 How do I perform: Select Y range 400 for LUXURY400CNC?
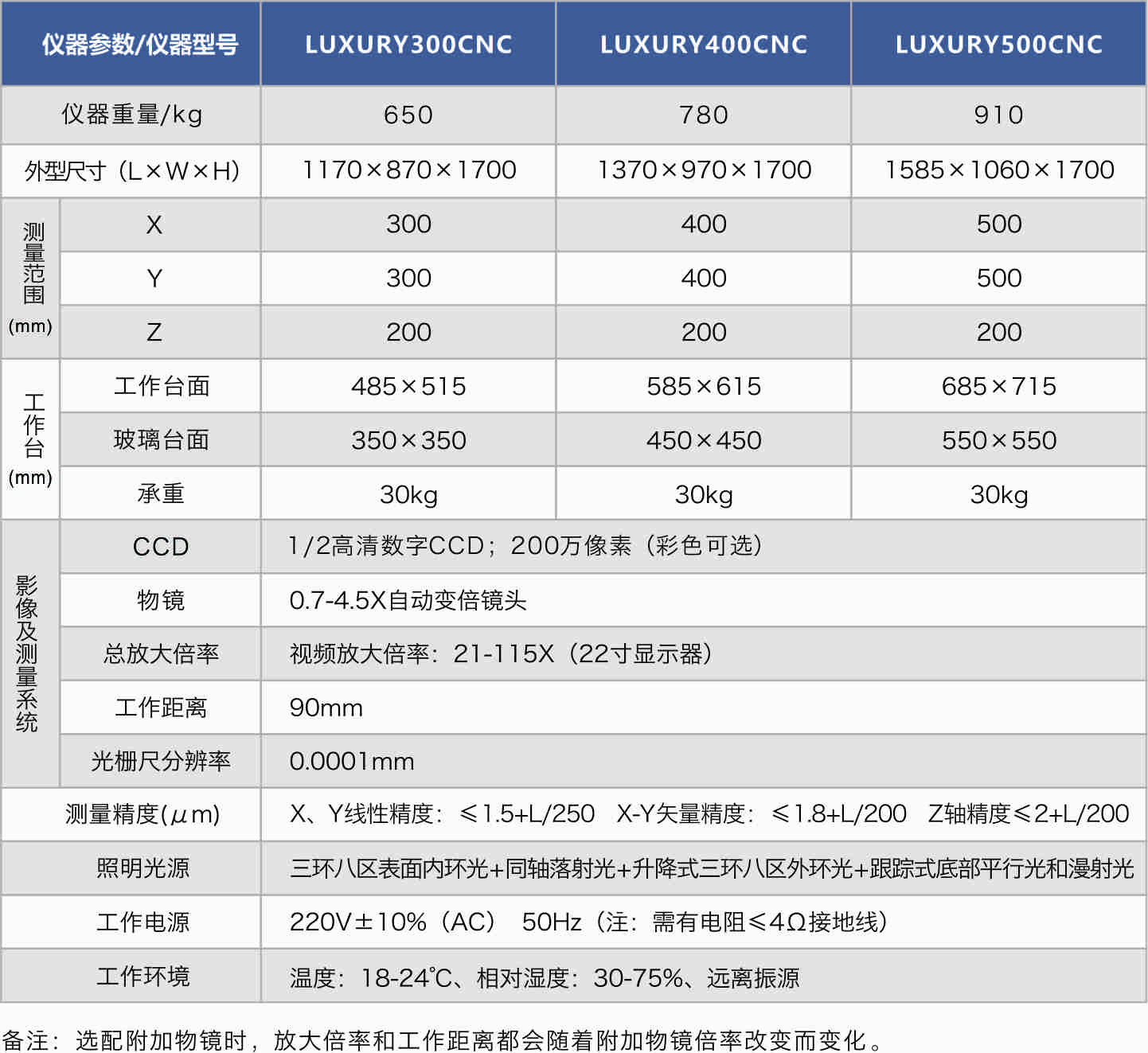pyautogui.click(x=704, y=279)
